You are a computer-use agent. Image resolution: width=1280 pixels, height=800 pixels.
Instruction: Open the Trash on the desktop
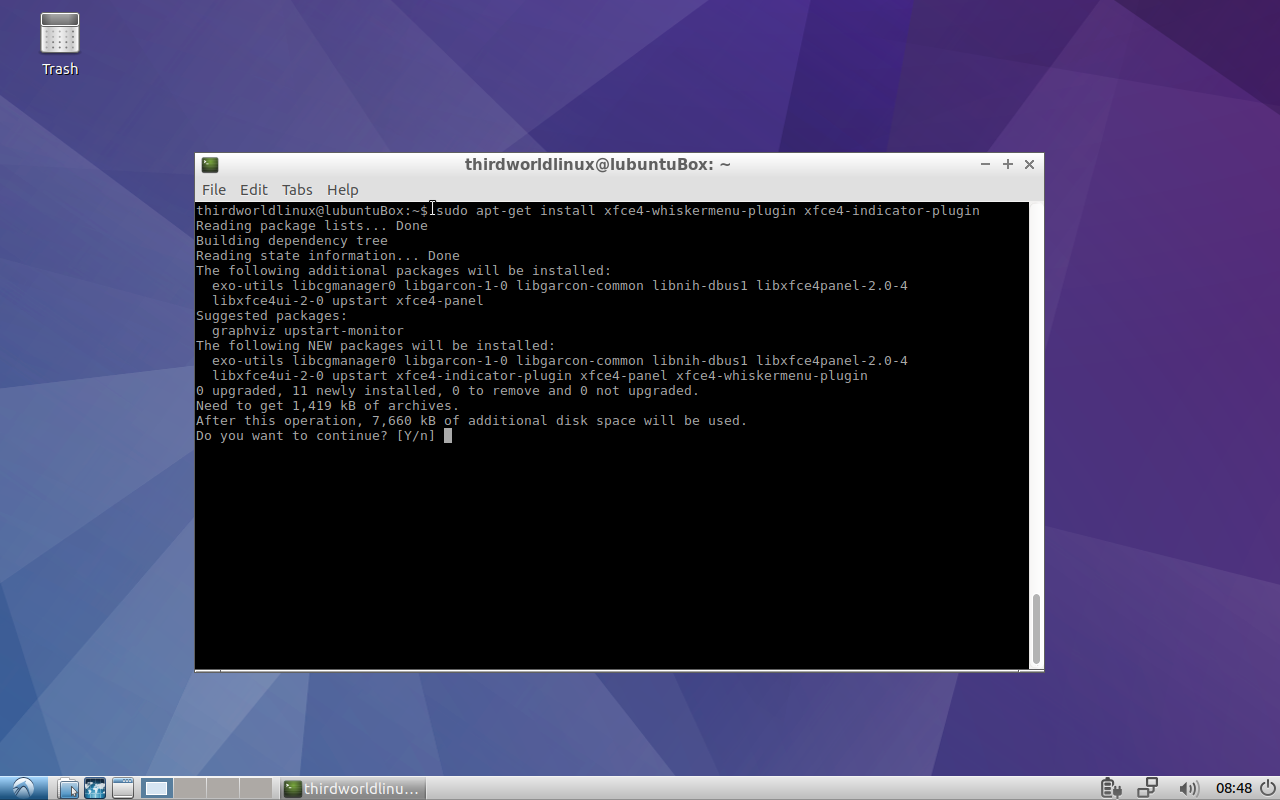coord(59,35)
